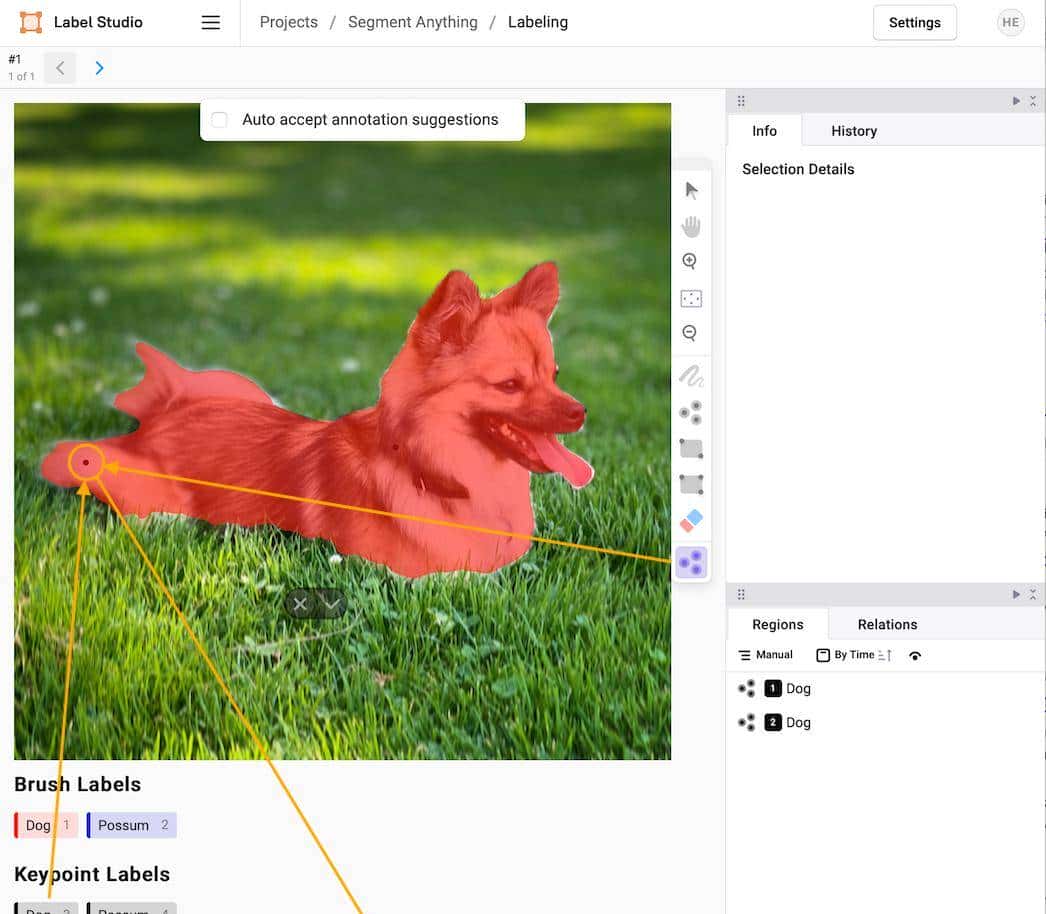Click the Settings button

click(914, 23)
